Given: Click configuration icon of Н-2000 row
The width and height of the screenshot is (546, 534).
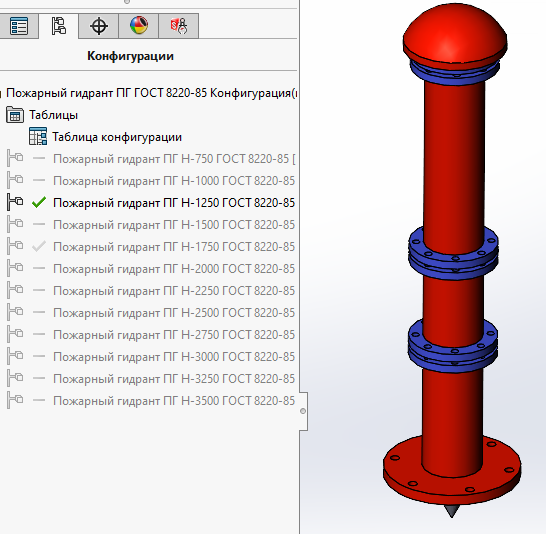Looking at the screenshot, I should [x=15, y=268].
